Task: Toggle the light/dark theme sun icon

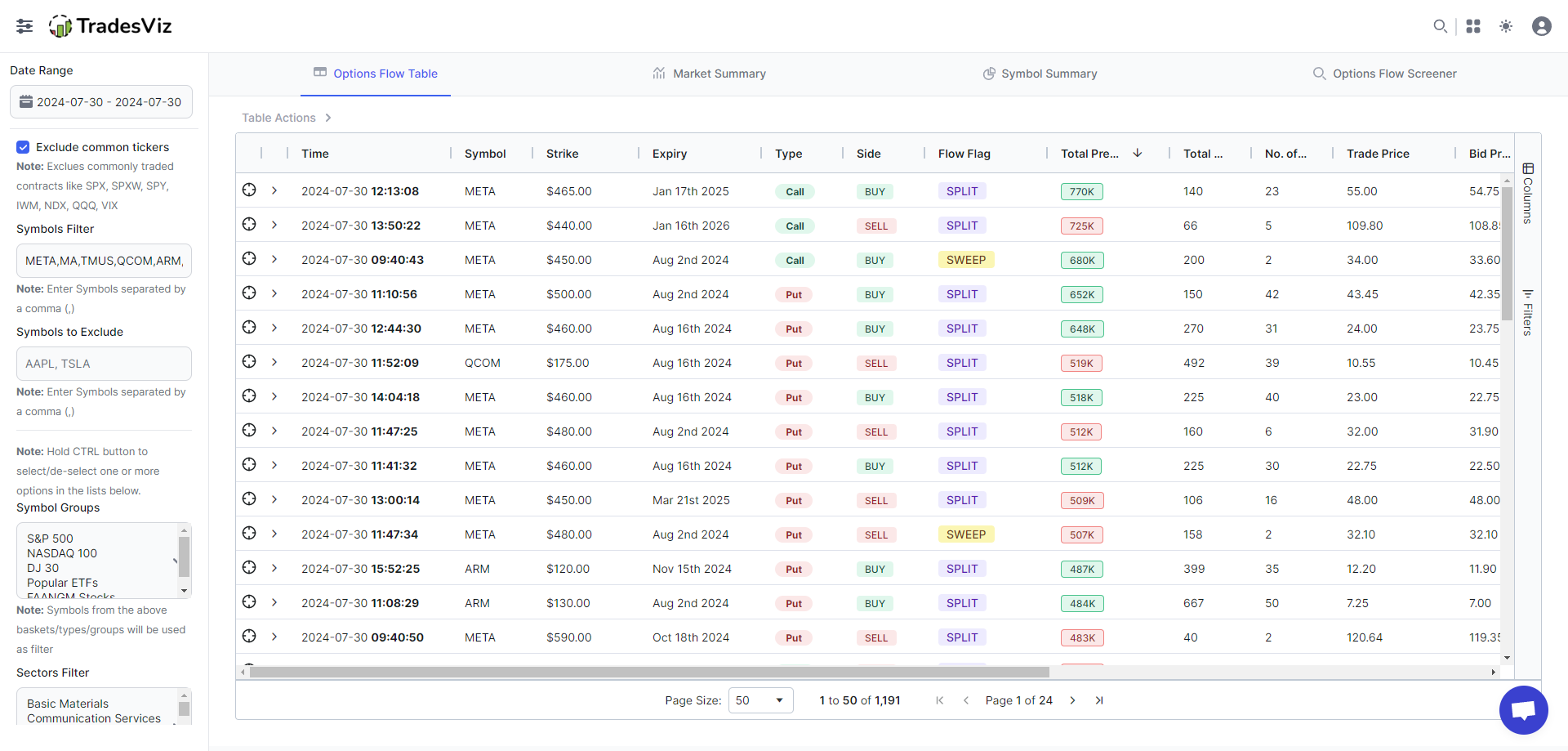Action: tap(1506, 26)
